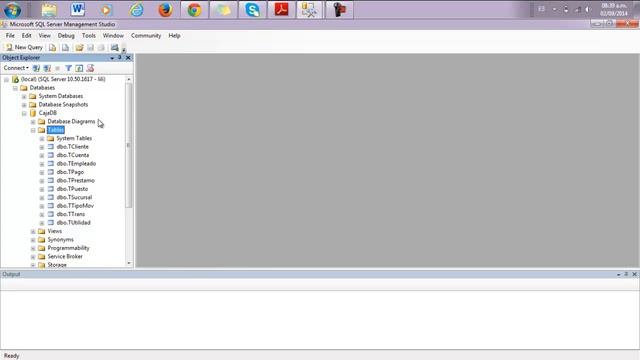Screen dimensions: 640x360
Task: Select the dbo.TTrans table
Action: coord(71,214)
